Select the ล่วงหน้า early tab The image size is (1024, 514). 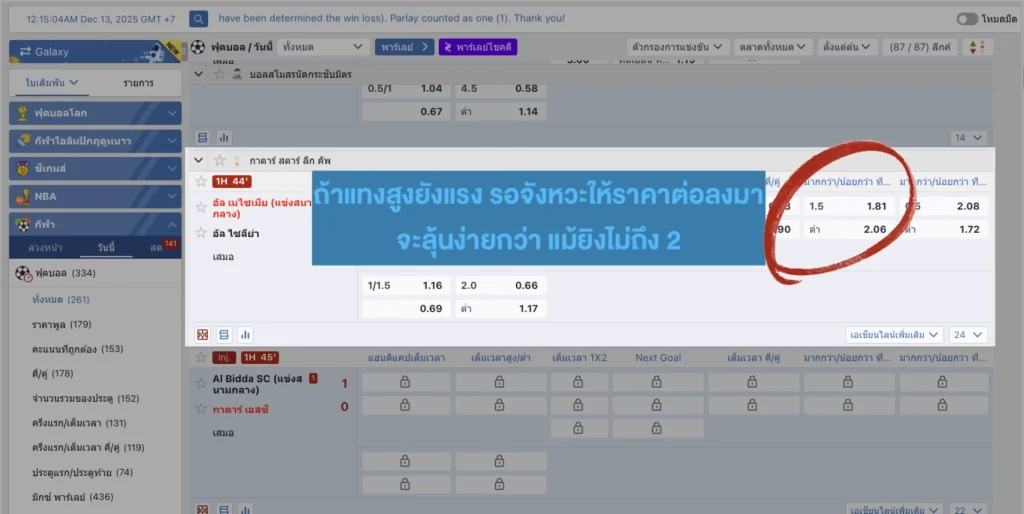pyautogui.click(x=45, y=248)
